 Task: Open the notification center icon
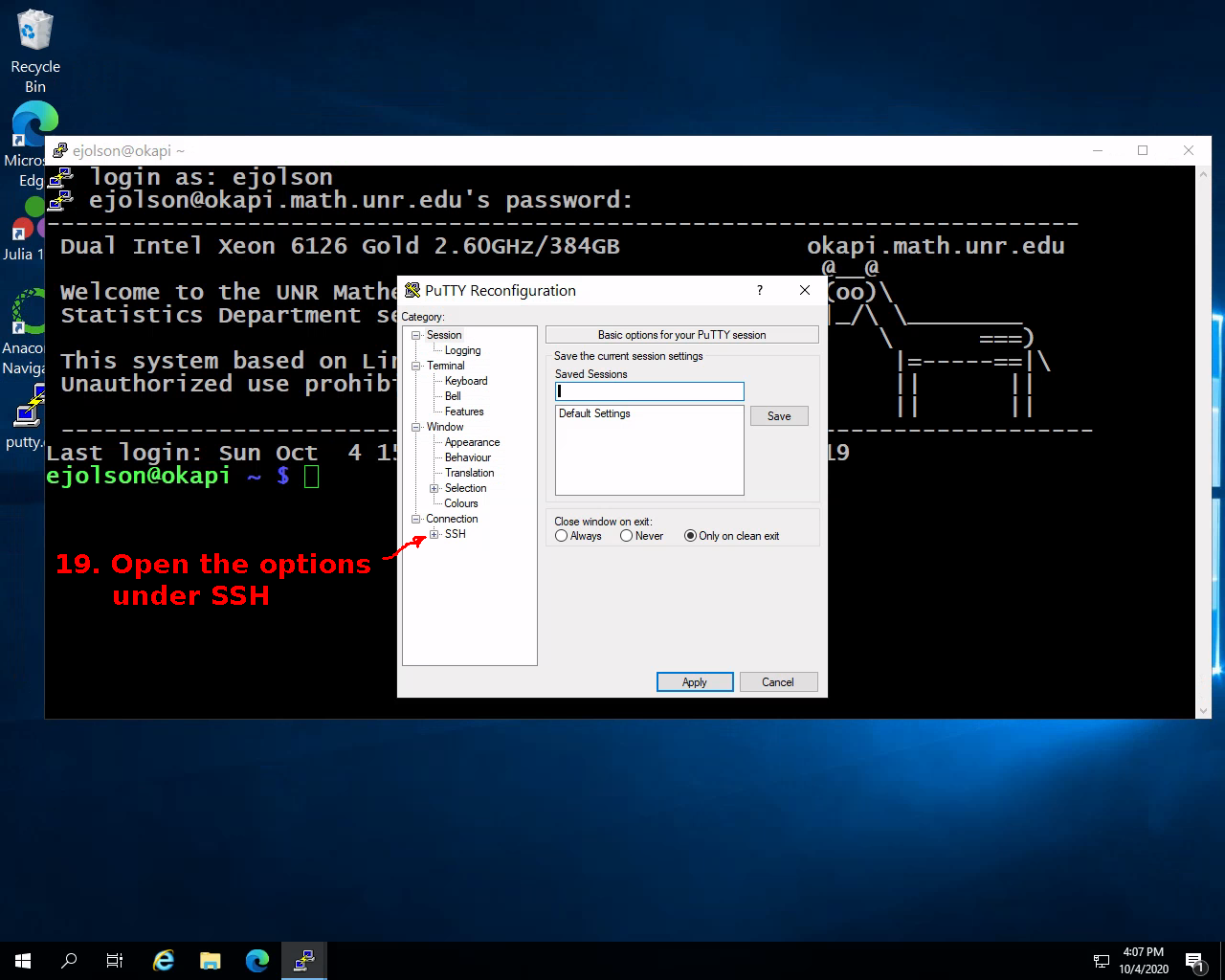1194,961
